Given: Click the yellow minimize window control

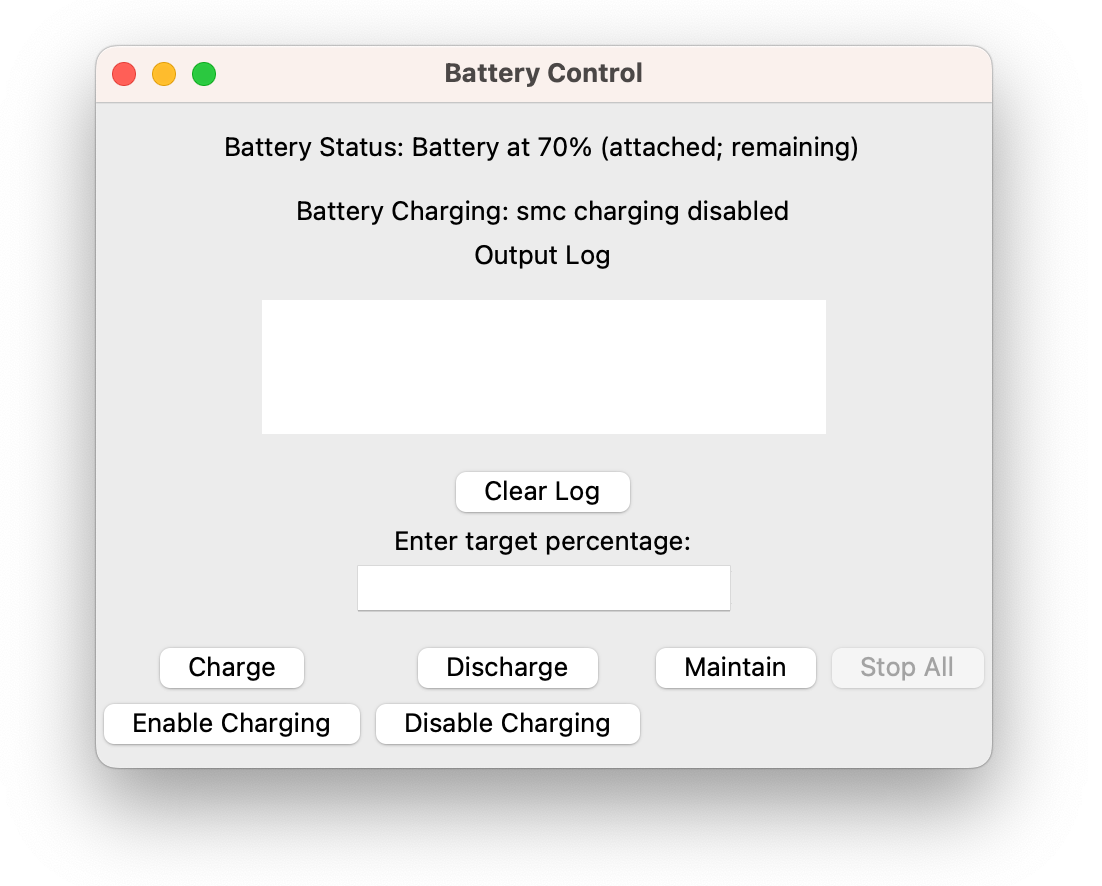Looking at the screenshot, I should tap(163, 73).
